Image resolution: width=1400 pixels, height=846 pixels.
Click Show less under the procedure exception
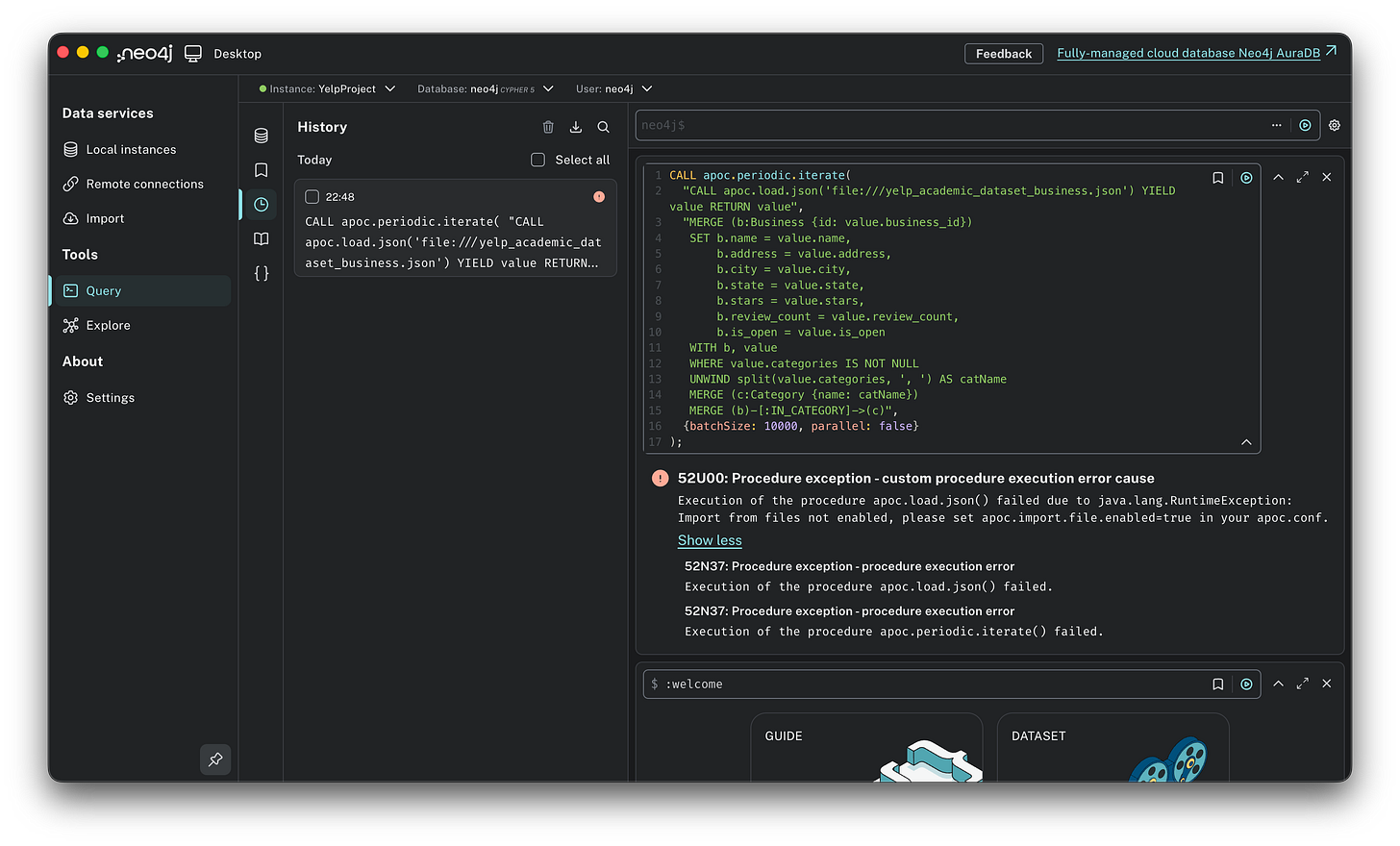click(710, 540)
